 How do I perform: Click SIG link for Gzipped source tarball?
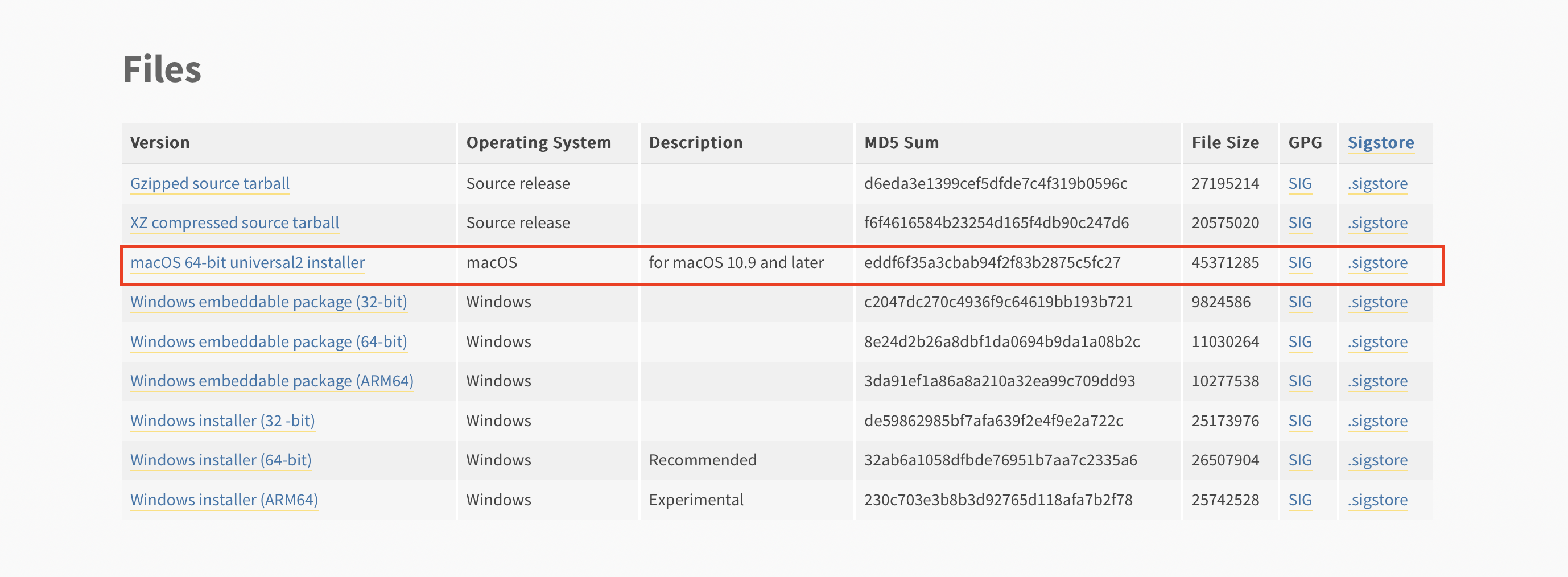point(1300,183)
